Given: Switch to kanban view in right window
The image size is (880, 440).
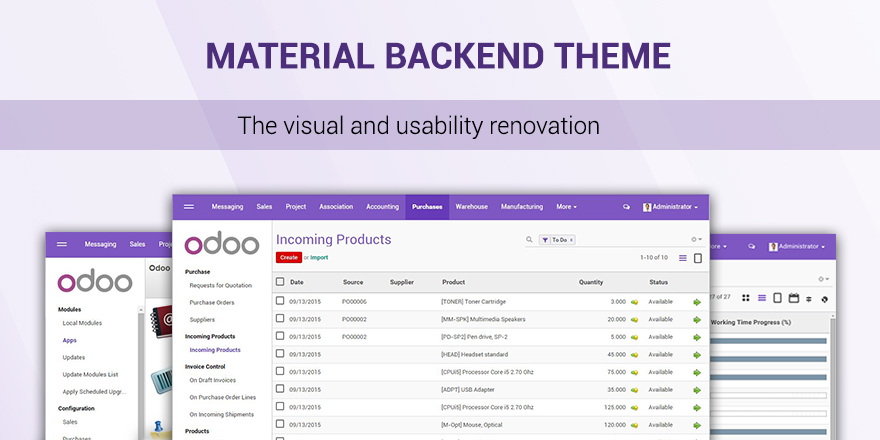Looking at the screenshot, I should point(746,298).
